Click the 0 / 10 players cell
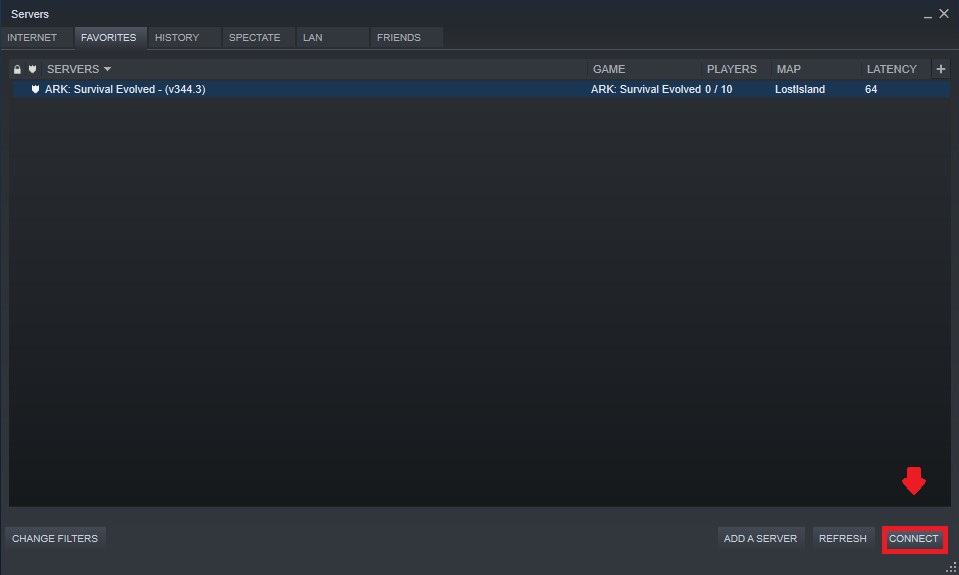Viewport: 959px width, 575px height. pos(719,89)
